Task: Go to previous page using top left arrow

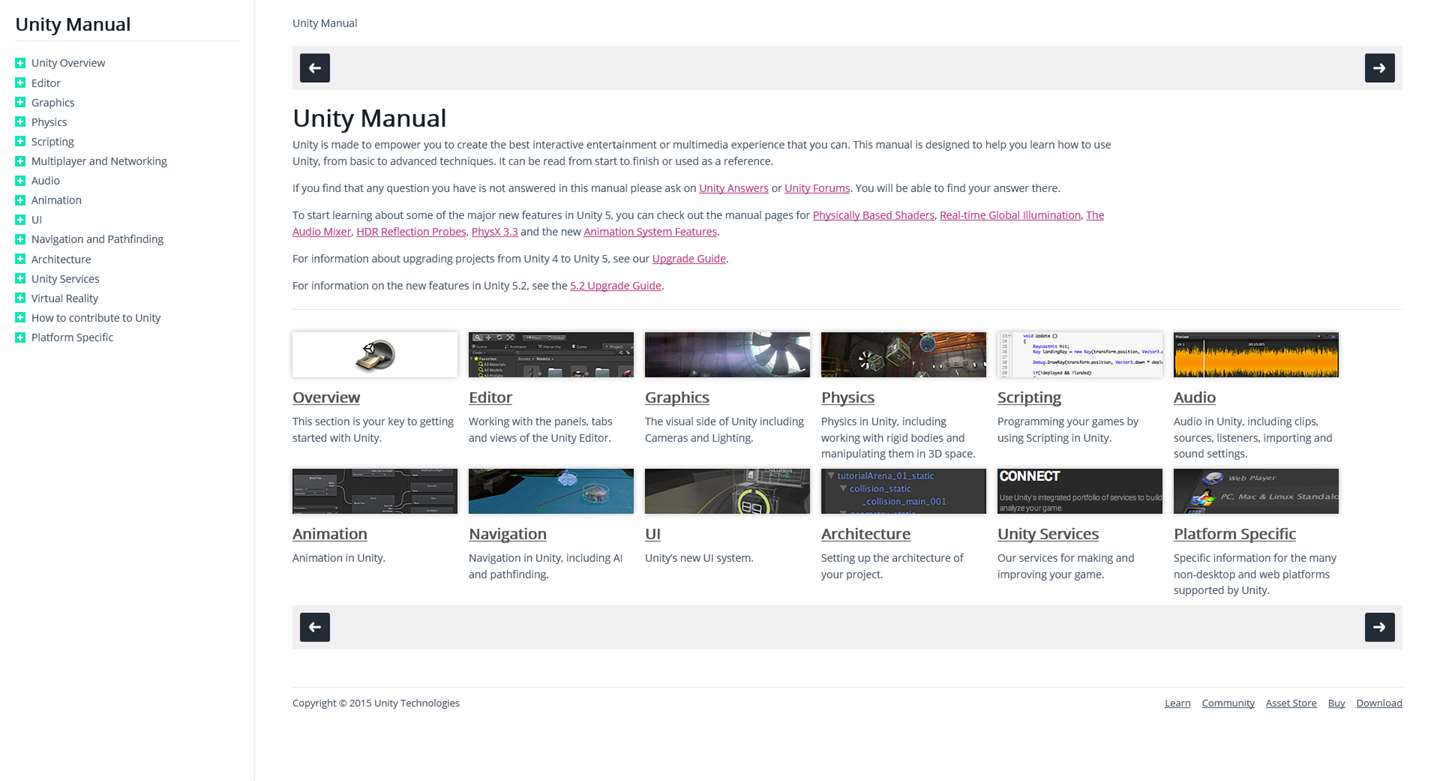Action: pyautogui.click(x=315, y=68)
